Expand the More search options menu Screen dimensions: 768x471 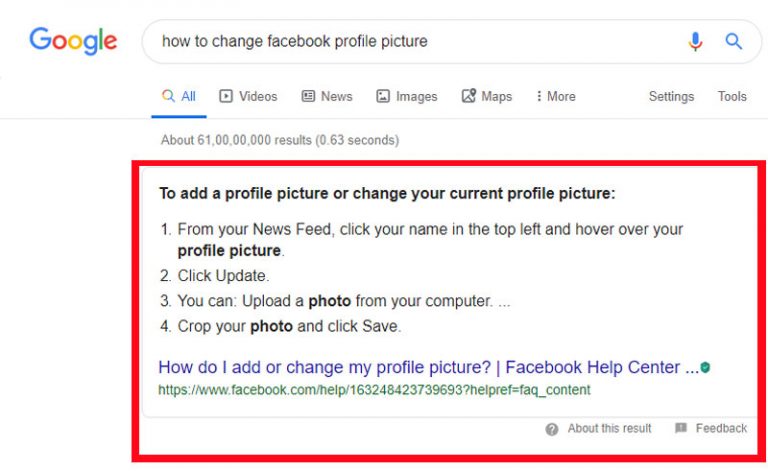(556, 96)
